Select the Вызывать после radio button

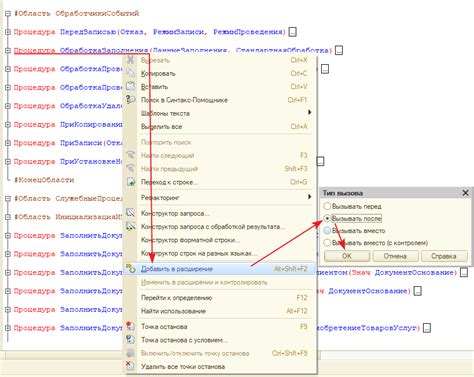tap(327, 219)
